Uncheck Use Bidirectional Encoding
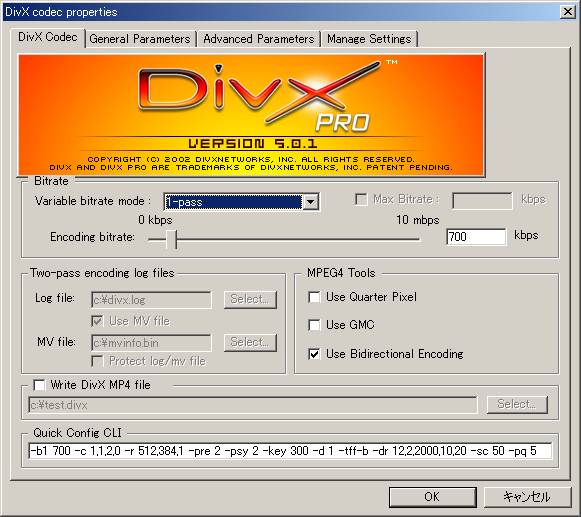 tap(314, 354)
